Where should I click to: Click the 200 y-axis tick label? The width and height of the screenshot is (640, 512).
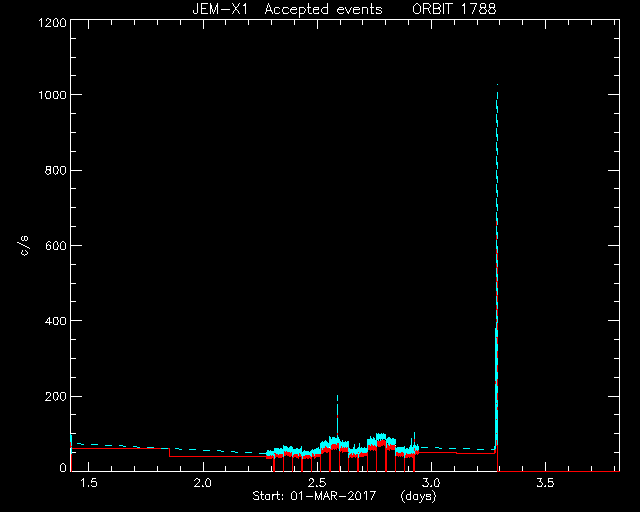56,397
